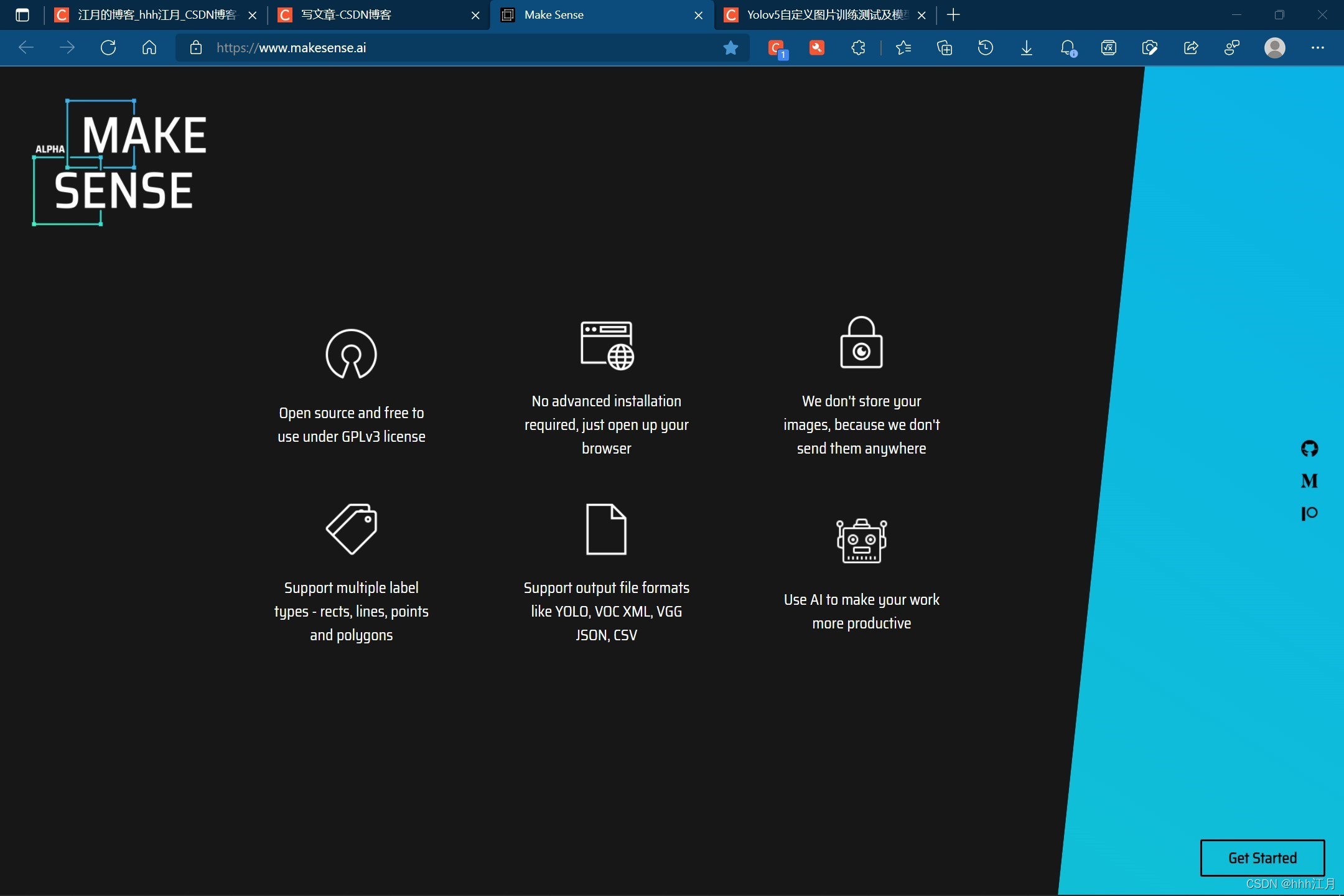The height and width of the screenshot is (896, 1344).
Task: Go to the browser home page
Action: click(x=149, y=47)
